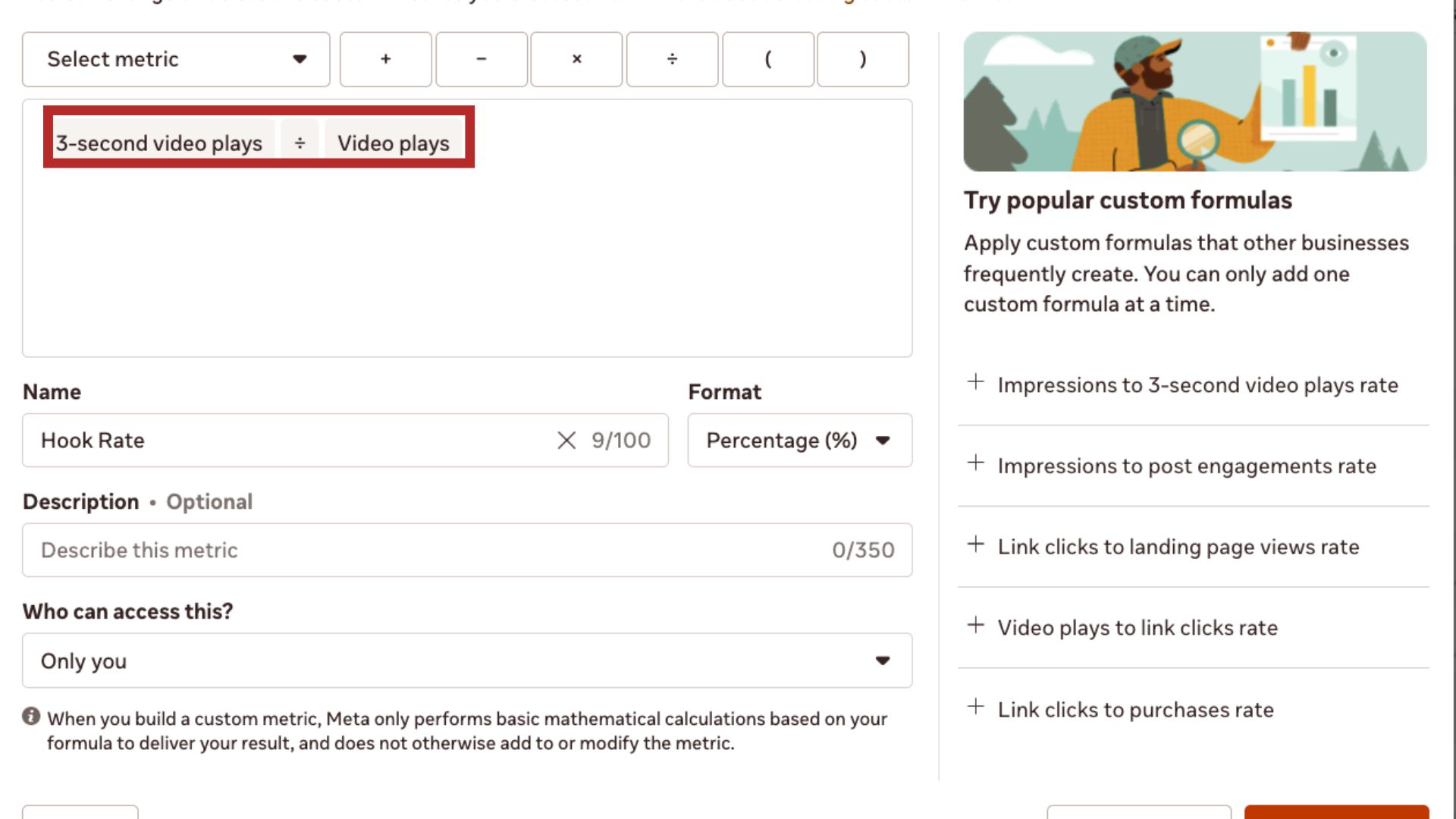1456x819 pixels.
Task: Add an opening parenthesis
Action: 767,59
